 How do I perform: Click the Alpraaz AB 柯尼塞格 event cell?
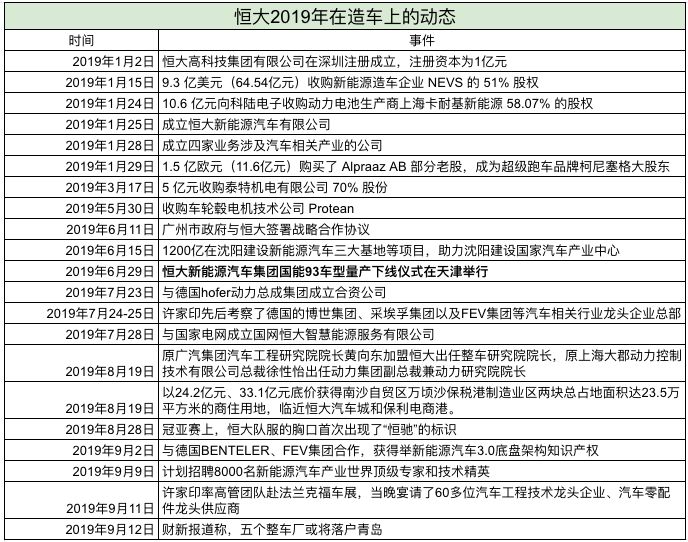[x=421, y=167]
